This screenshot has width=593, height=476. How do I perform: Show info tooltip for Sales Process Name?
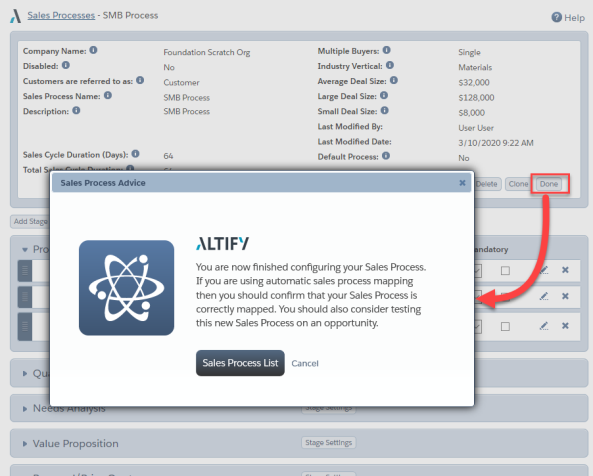pyautogui.click(x=108, y=95)
